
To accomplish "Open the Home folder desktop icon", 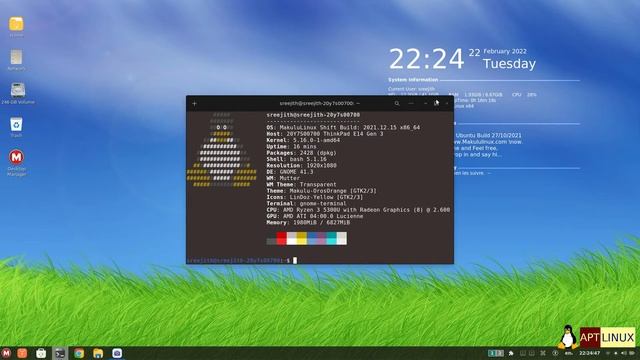I will click(x=16, y=27).
